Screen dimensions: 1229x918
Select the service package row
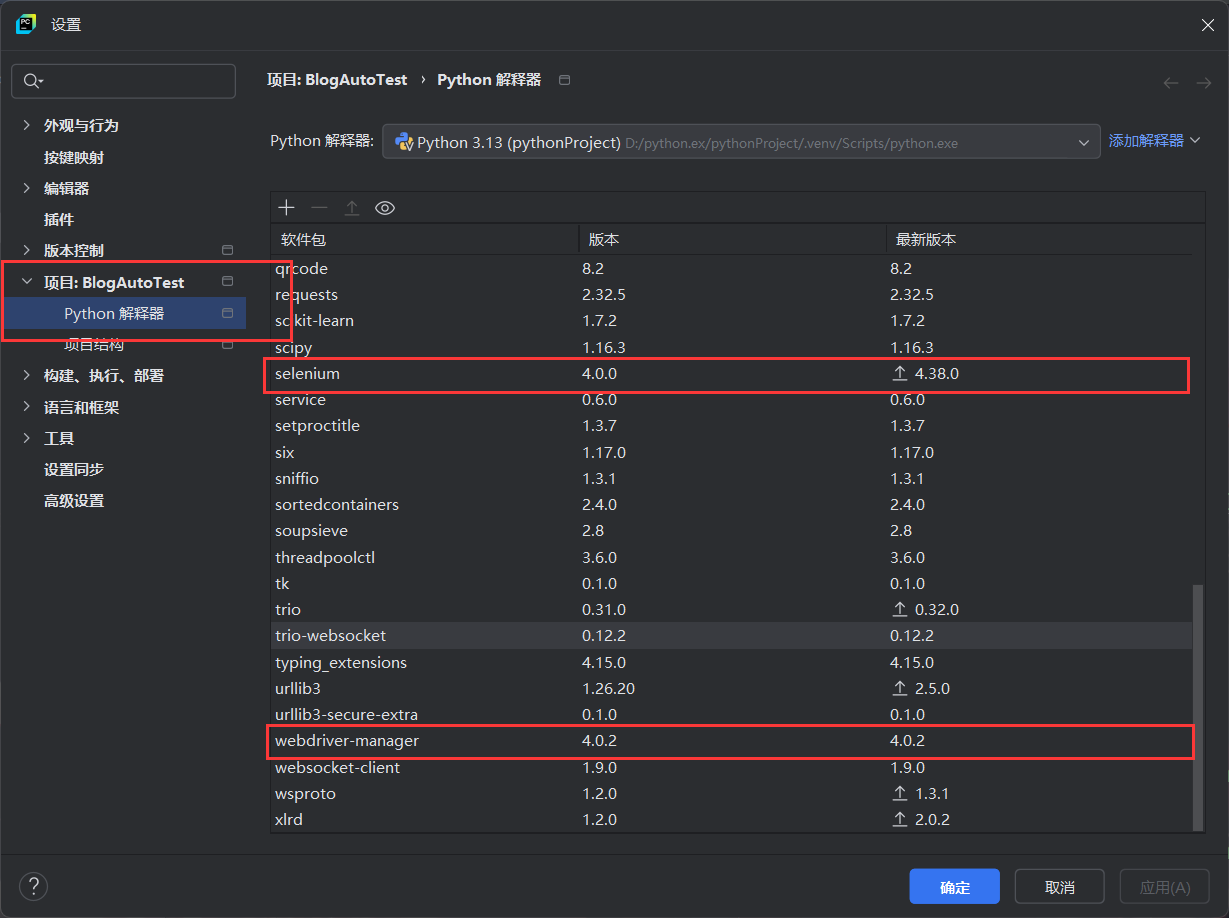(x=731, y=400)
